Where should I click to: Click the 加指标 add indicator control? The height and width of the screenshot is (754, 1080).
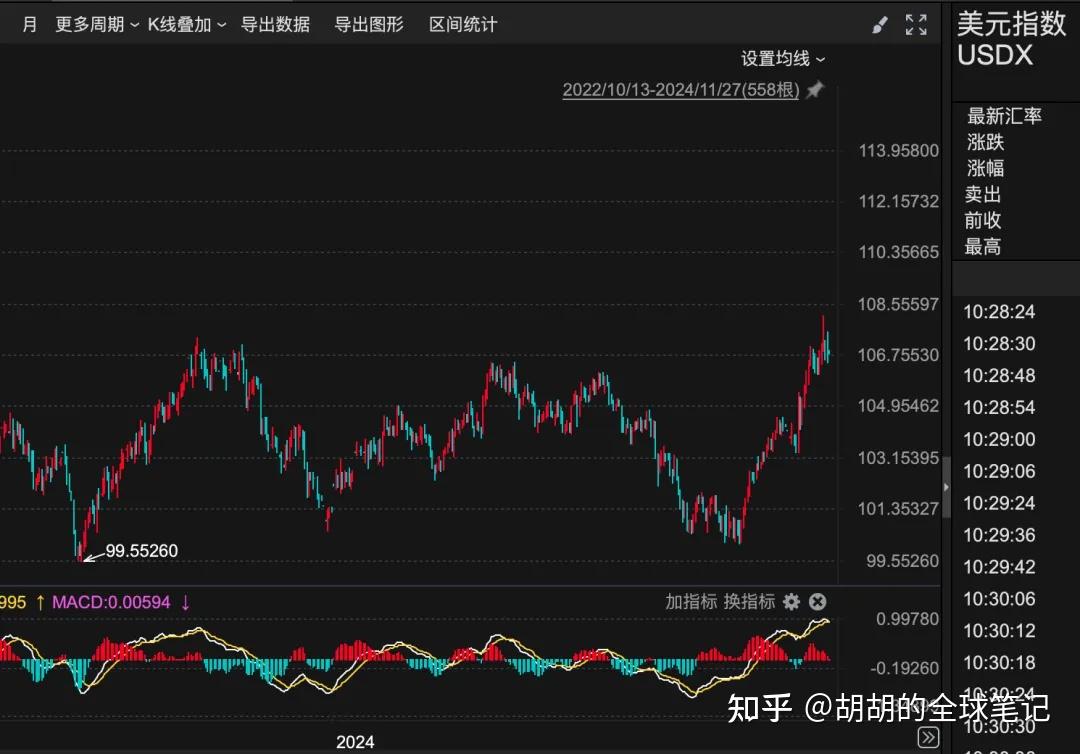[690, 602]
